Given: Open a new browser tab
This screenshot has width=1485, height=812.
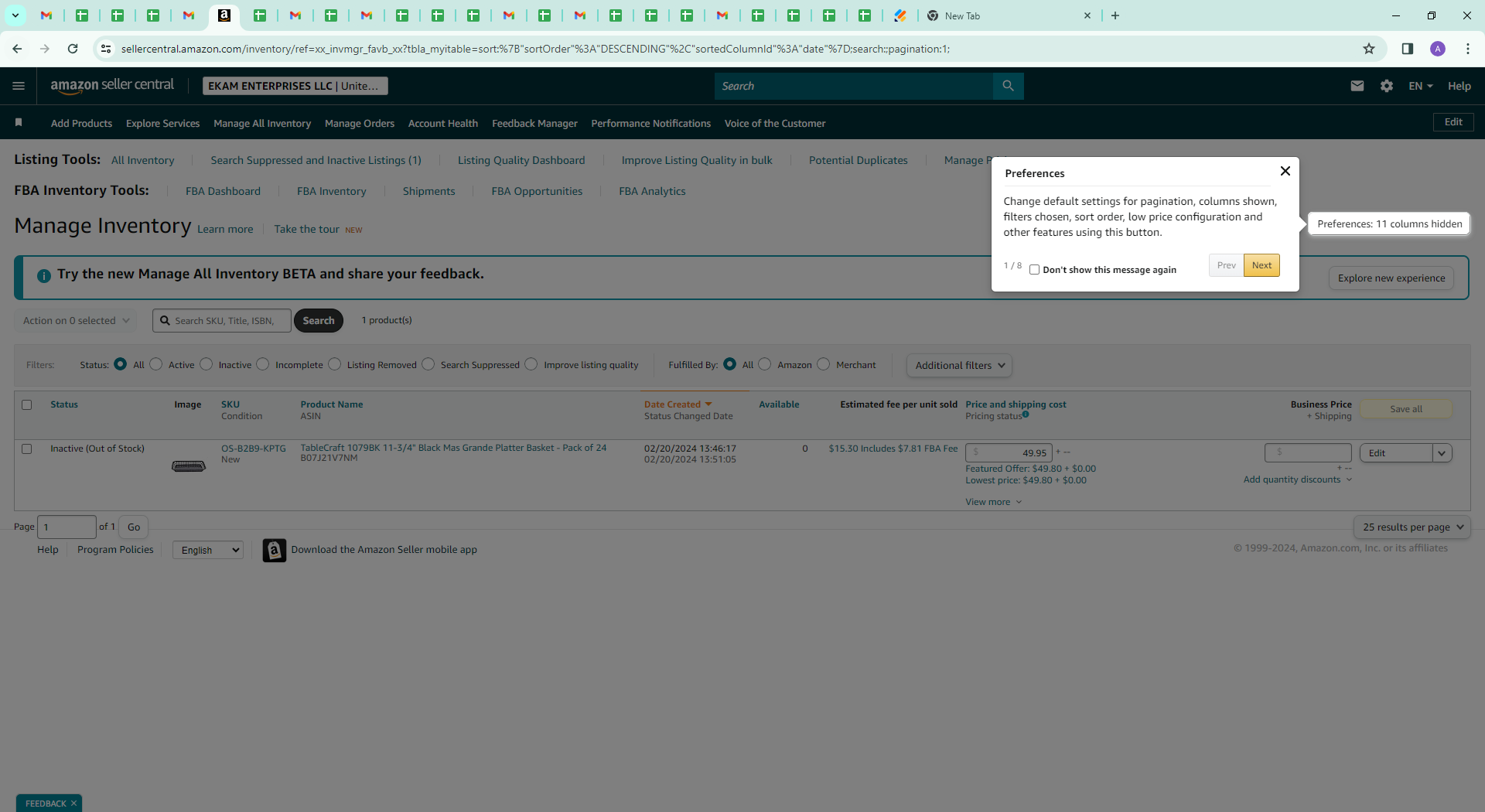Looking at the screenshot, I should (1115, 15).
